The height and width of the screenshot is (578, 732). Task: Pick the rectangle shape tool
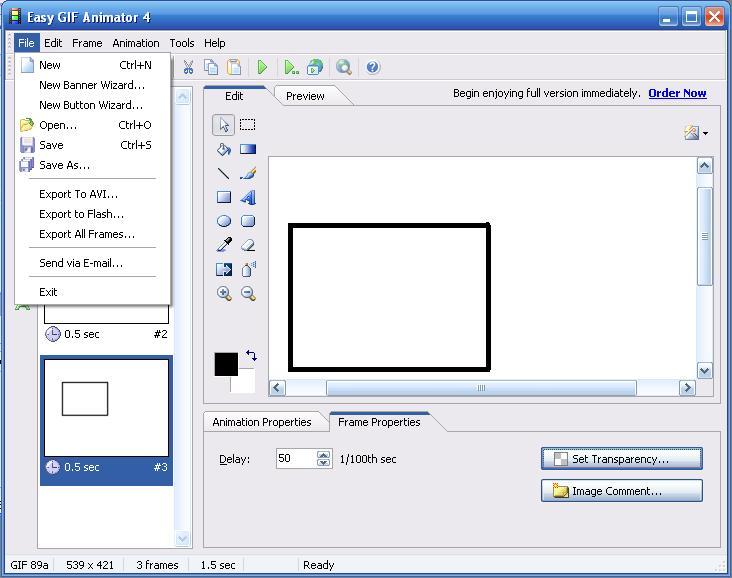tap(224, 197)
